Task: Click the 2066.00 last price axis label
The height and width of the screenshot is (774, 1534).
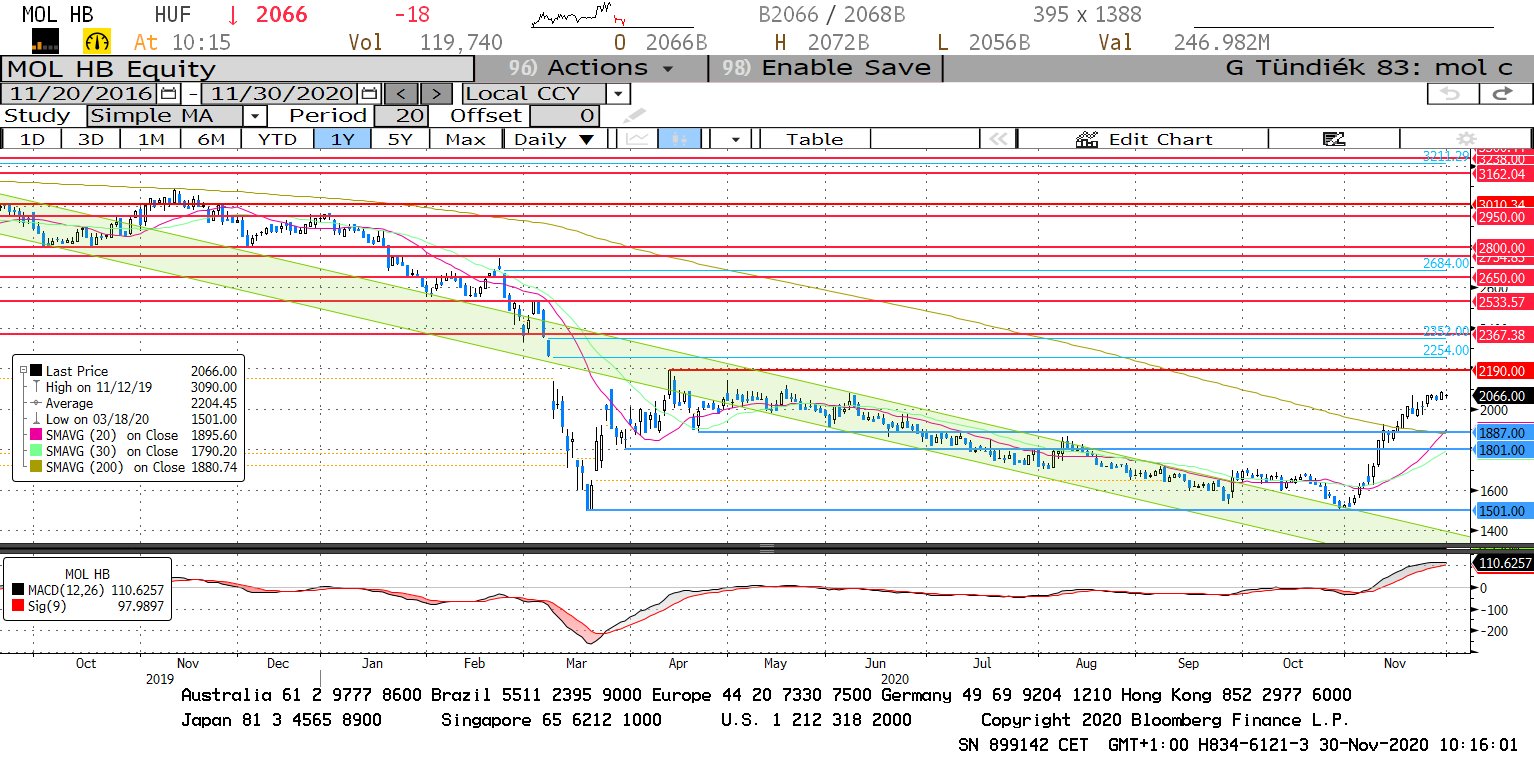Action: [1500, 396]
